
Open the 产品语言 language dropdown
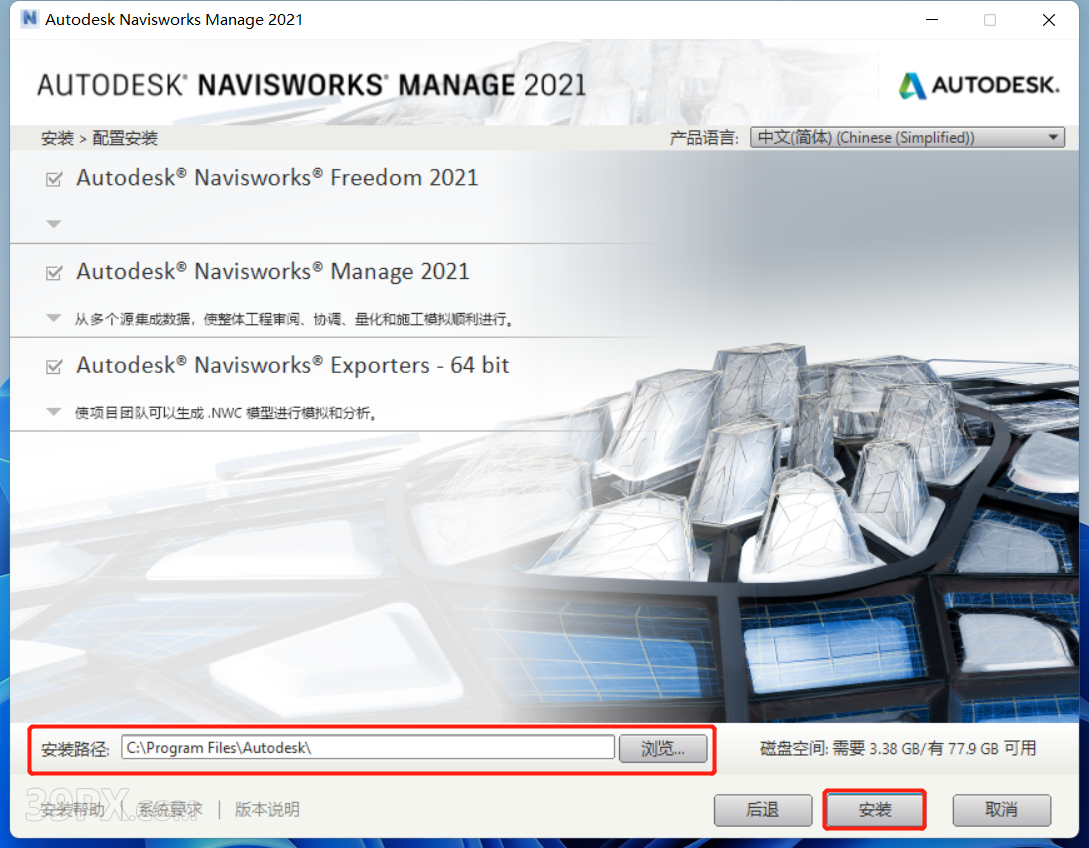pyautogui.click(x=907, y=138)
